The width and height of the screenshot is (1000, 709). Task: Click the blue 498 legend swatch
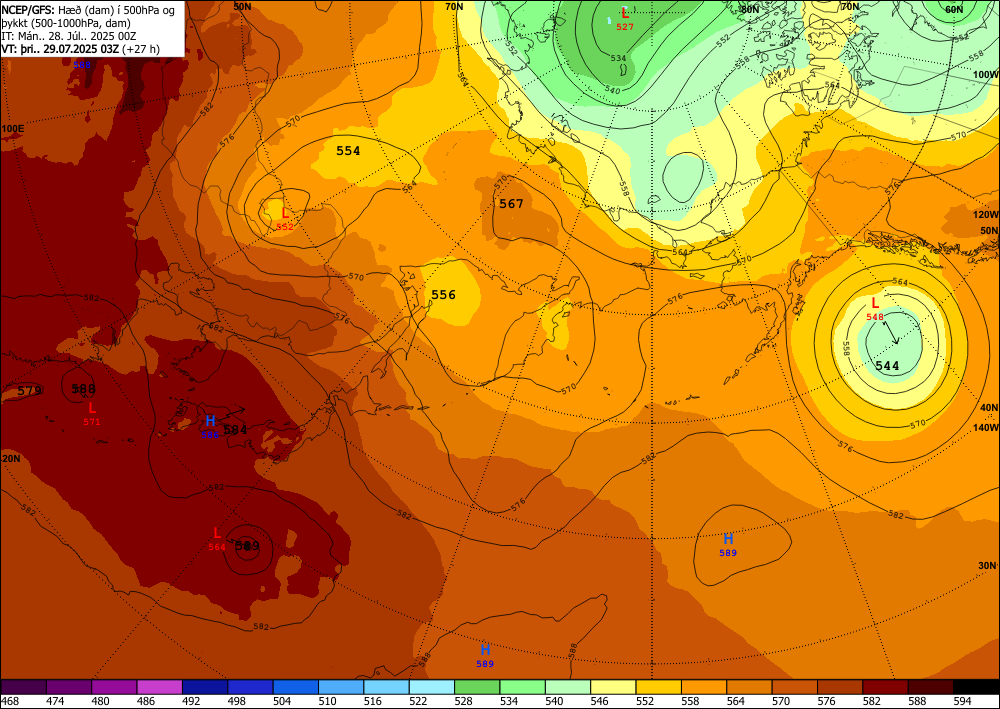pos(250,687)
